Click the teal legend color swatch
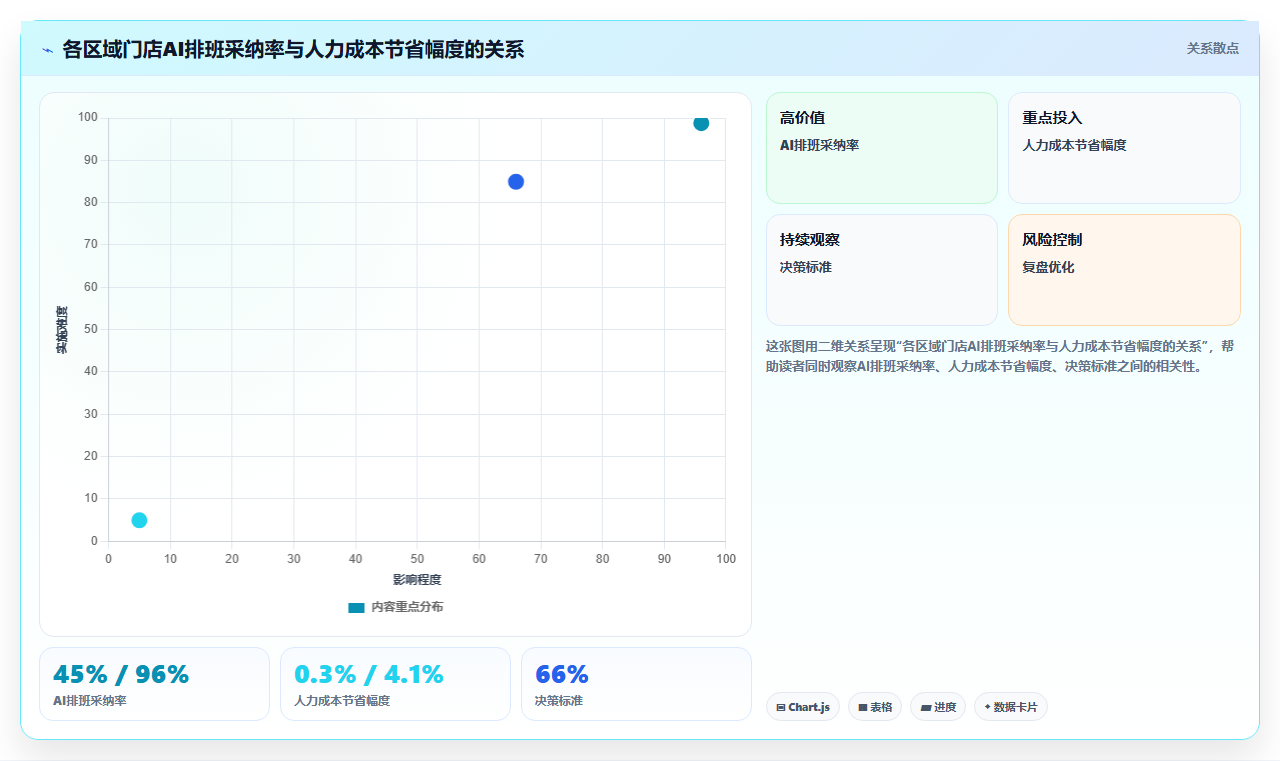This screenshot has height=761, width=1280. (x=356, y=608)
